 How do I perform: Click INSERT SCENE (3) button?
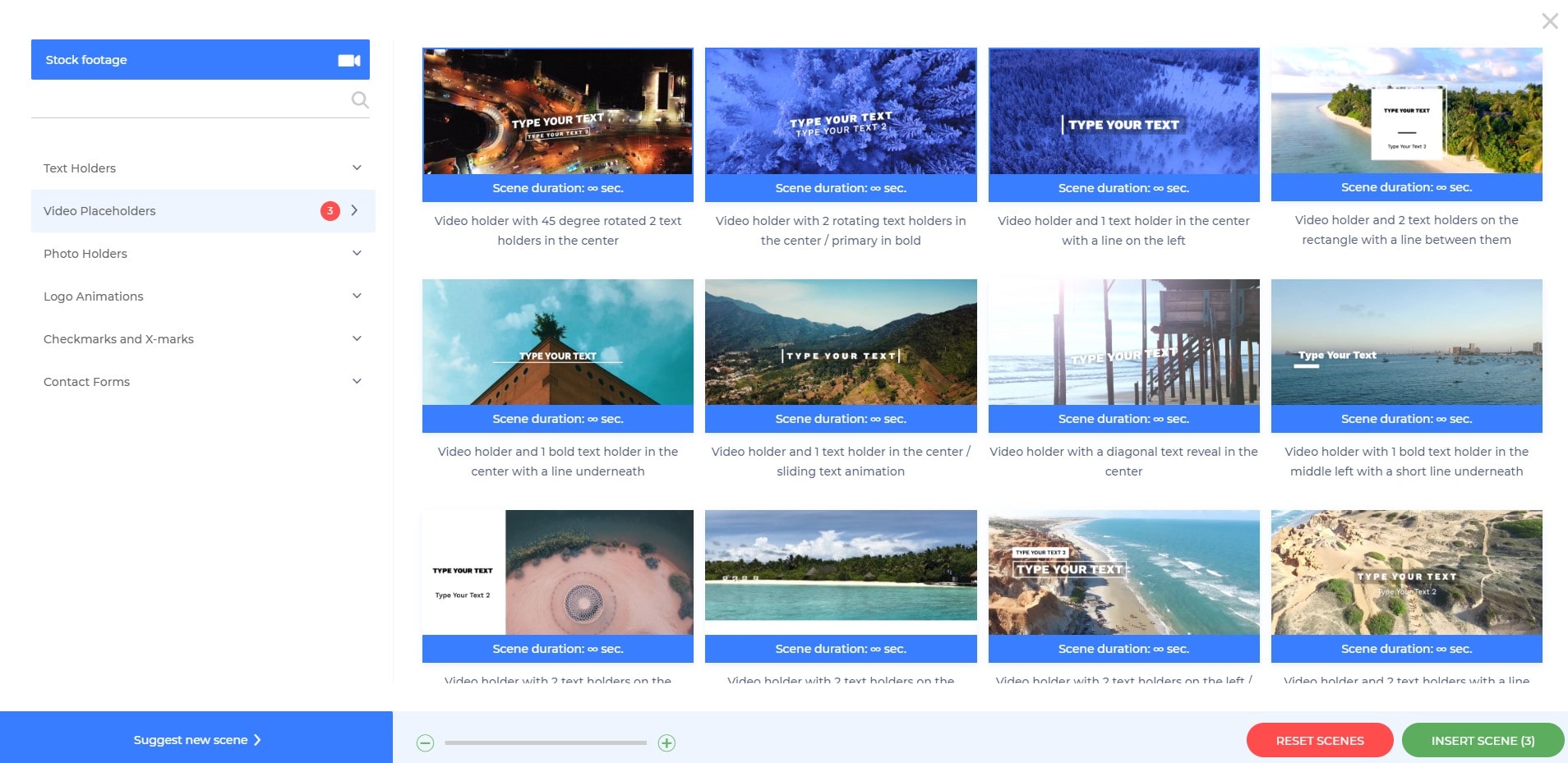[1483, 740]
